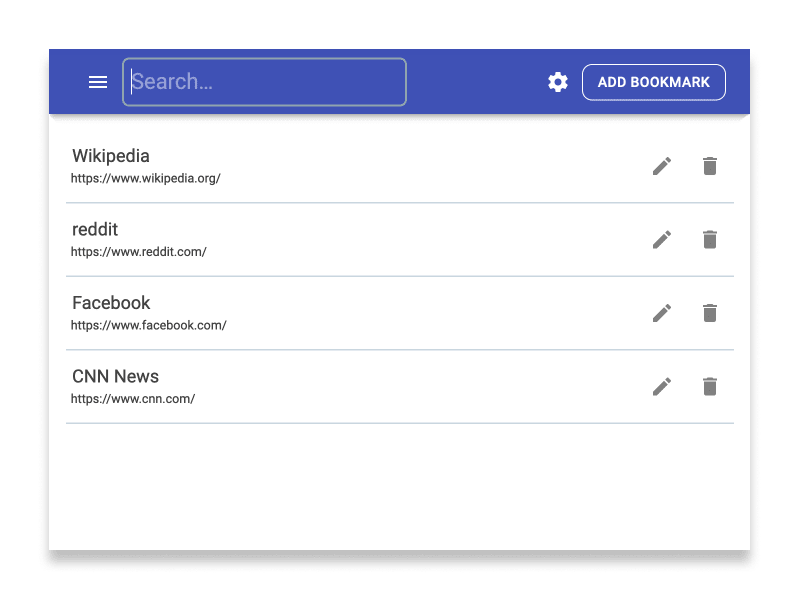Edit the reddit bookmark
Viewport: 800px width, 600px height.
coord(662,240)
